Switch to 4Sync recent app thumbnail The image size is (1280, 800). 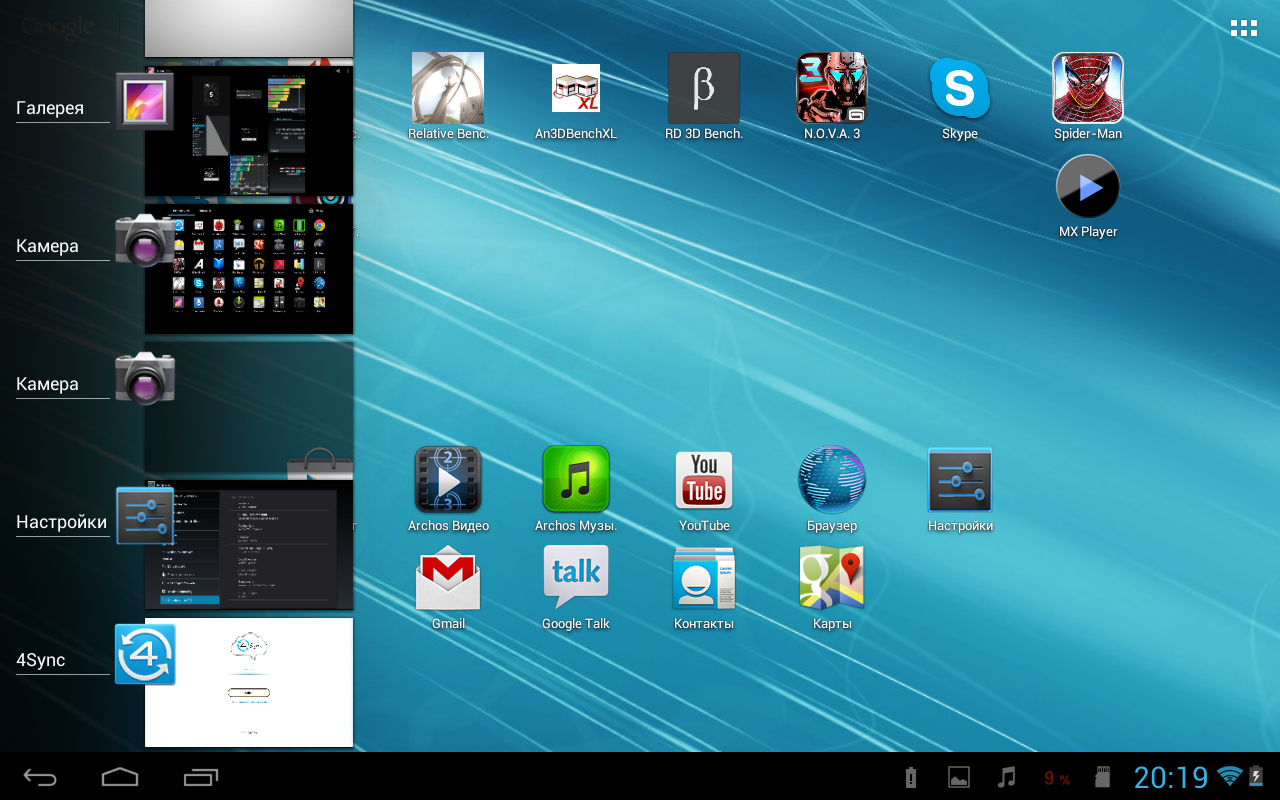[x=249, y=682]
